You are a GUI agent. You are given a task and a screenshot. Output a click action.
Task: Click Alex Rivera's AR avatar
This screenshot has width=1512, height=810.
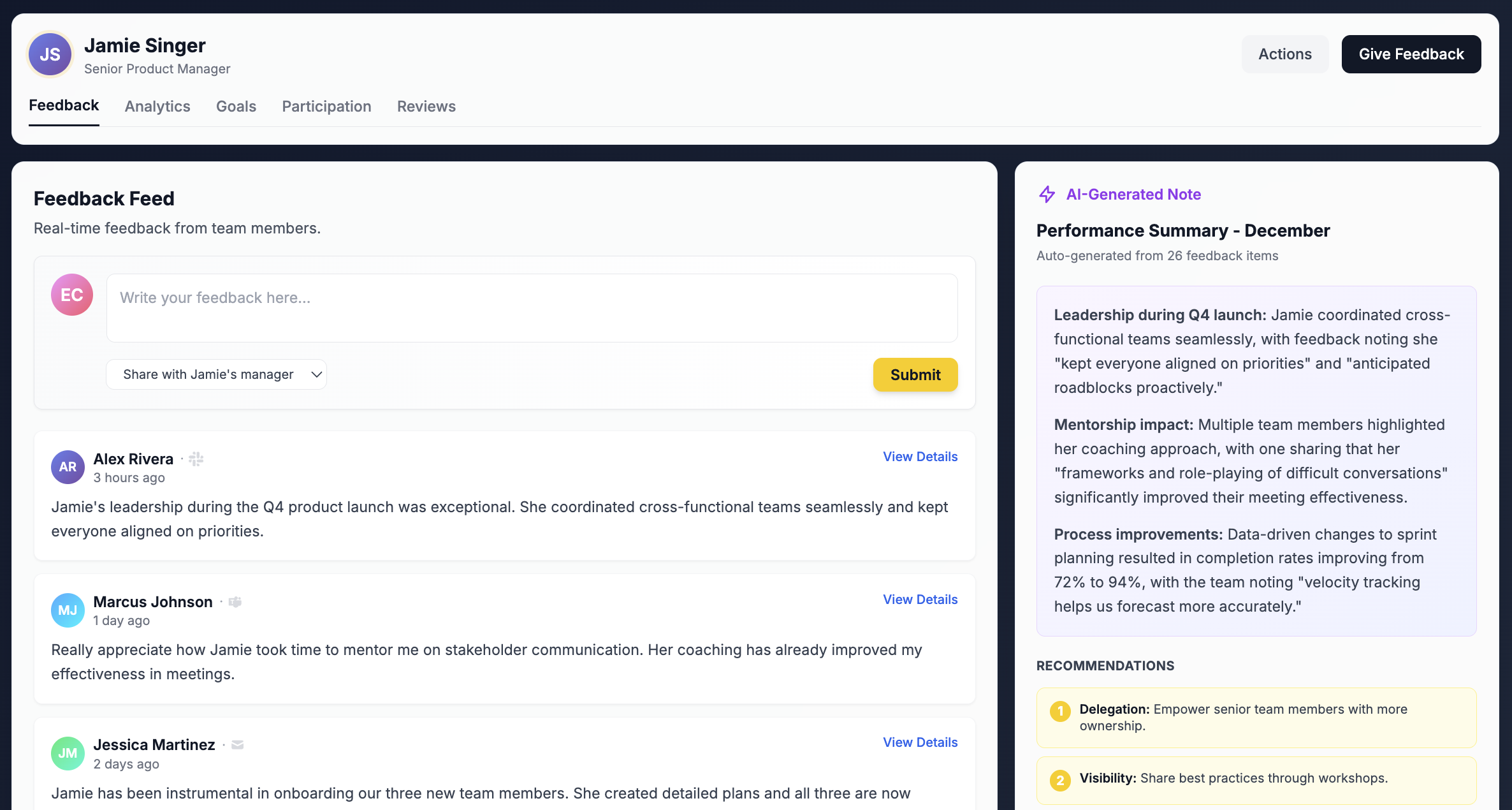click(68, 467)
